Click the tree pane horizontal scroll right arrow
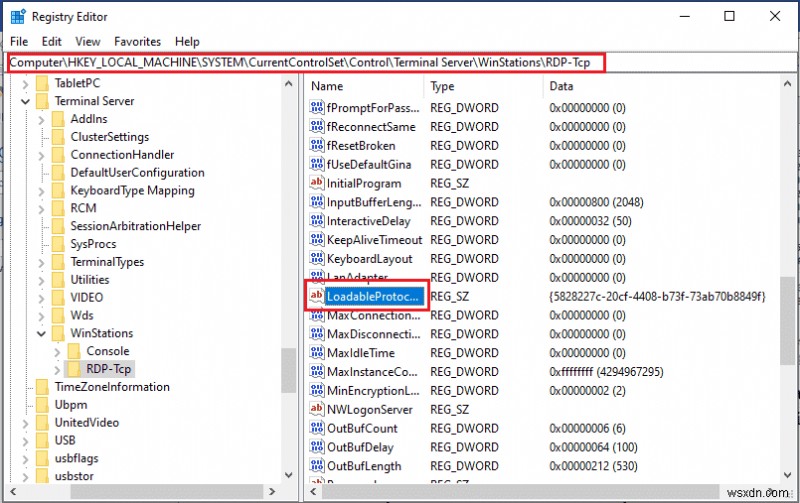 (x=272, y=492)
